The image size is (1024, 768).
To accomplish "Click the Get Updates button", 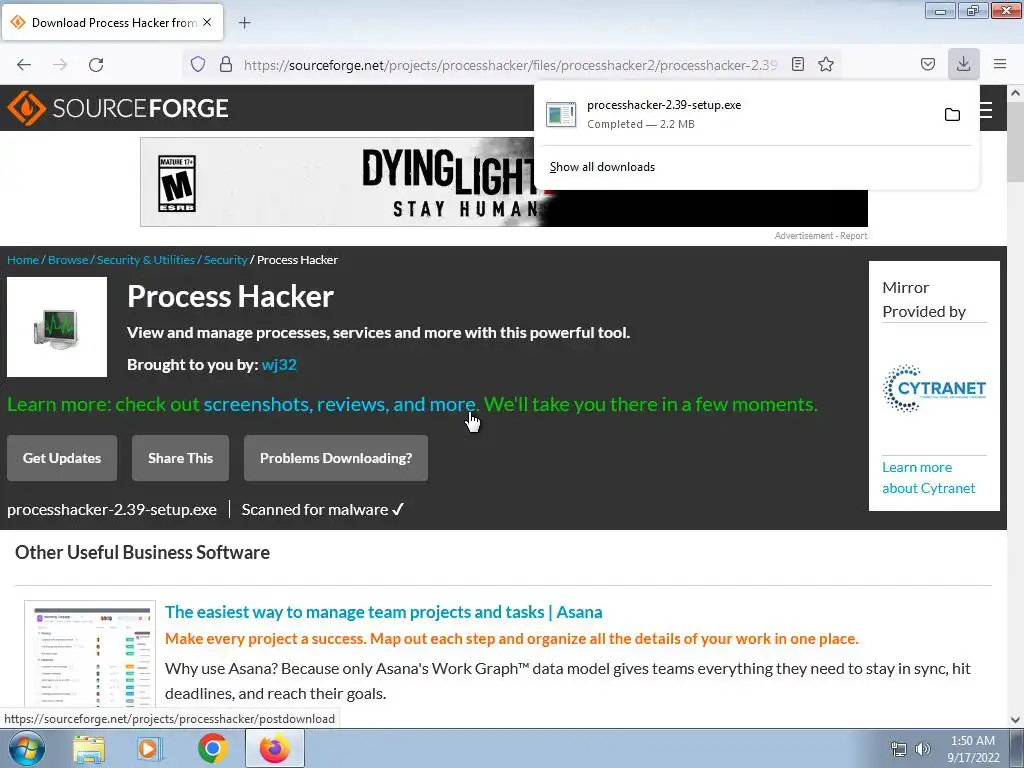I will click(x=62, y=458).
